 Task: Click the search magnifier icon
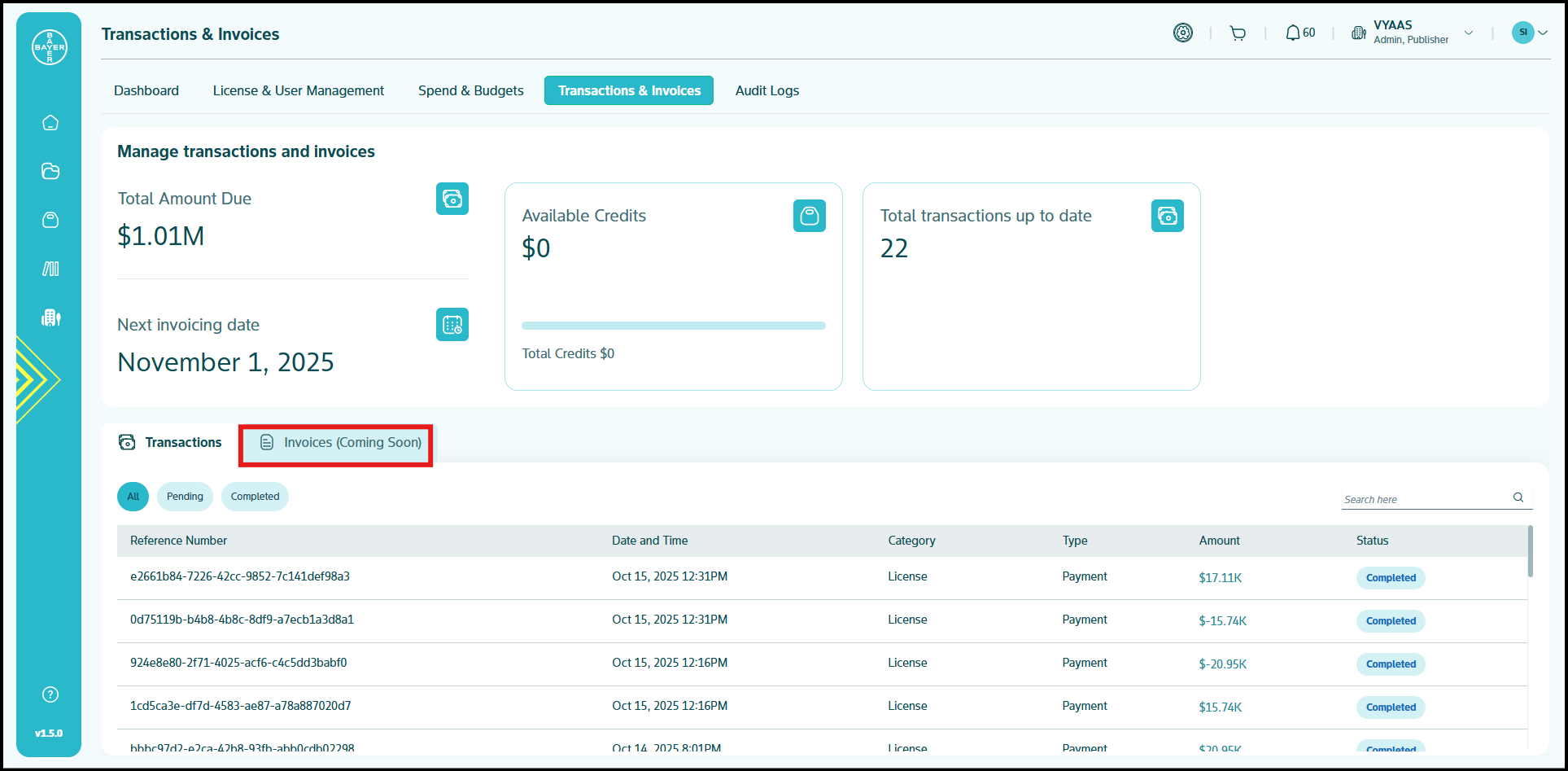1518,497
